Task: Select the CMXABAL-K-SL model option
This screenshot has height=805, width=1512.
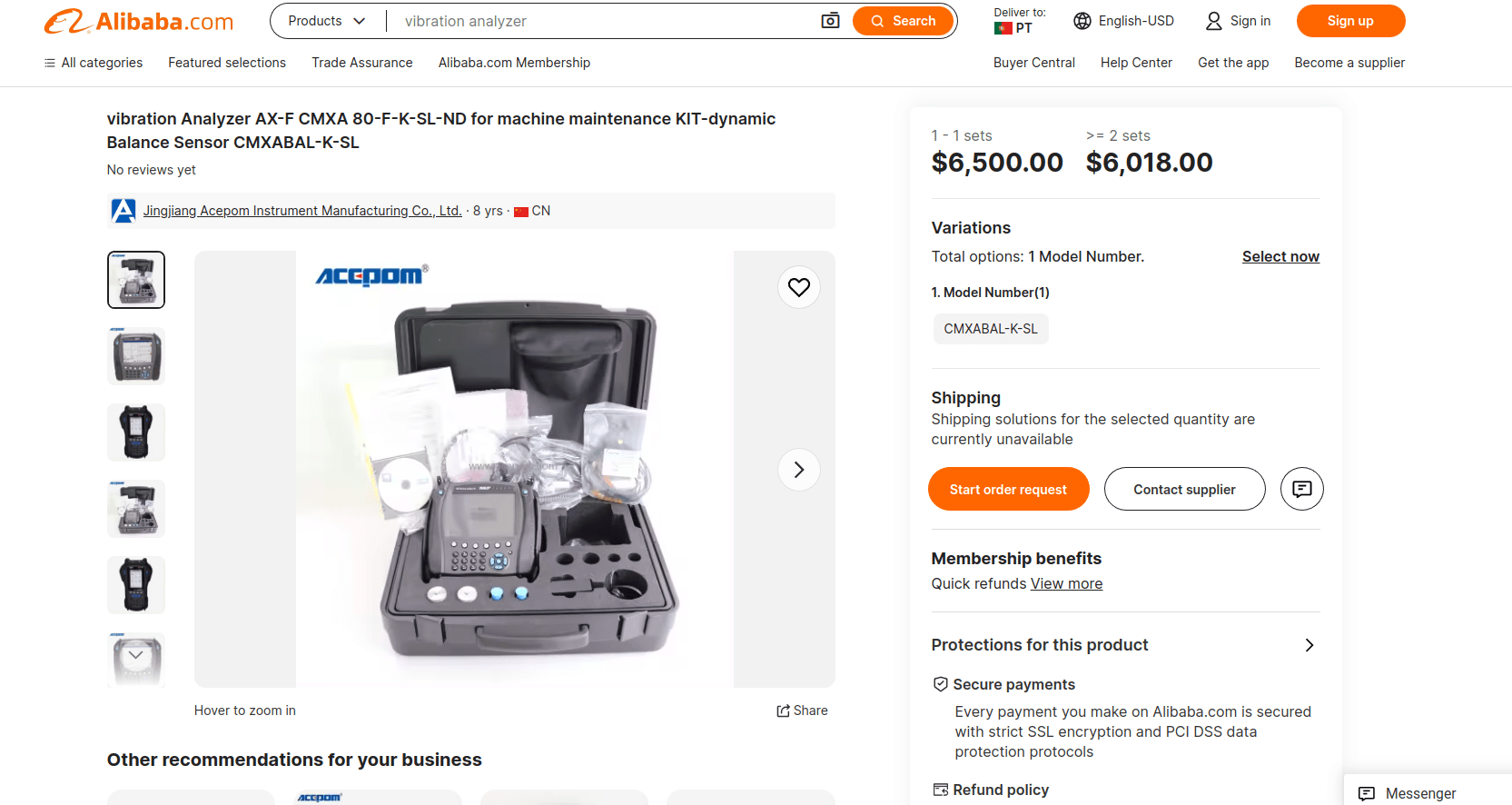Action: pyautogui.click(x=991, y=329)
